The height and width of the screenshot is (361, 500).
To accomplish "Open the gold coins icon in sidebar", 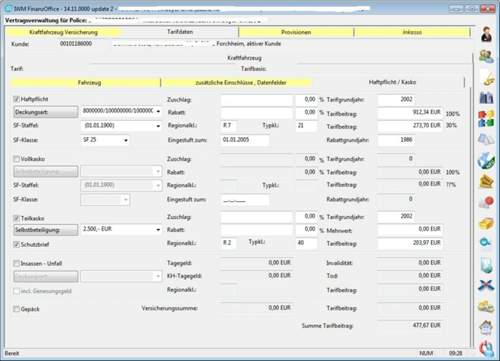I will tap(486, 306).
